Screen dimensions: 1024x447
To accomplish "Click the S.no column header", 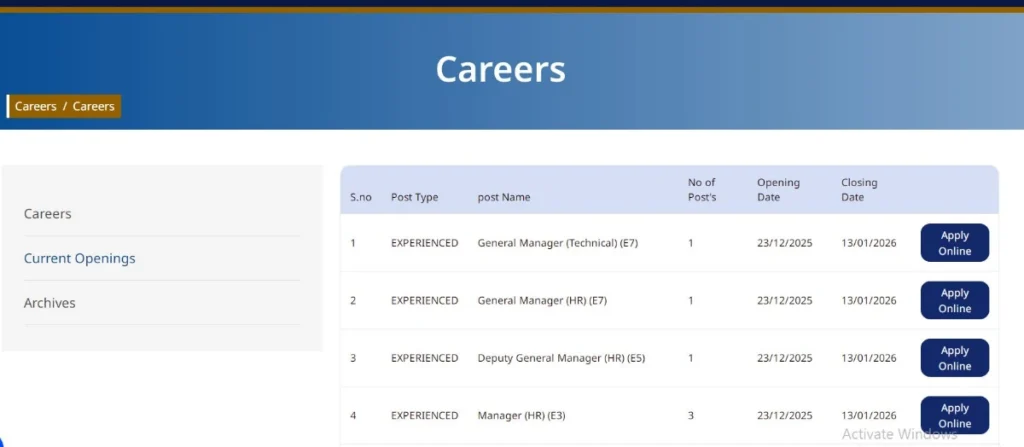I will (361, 197).
